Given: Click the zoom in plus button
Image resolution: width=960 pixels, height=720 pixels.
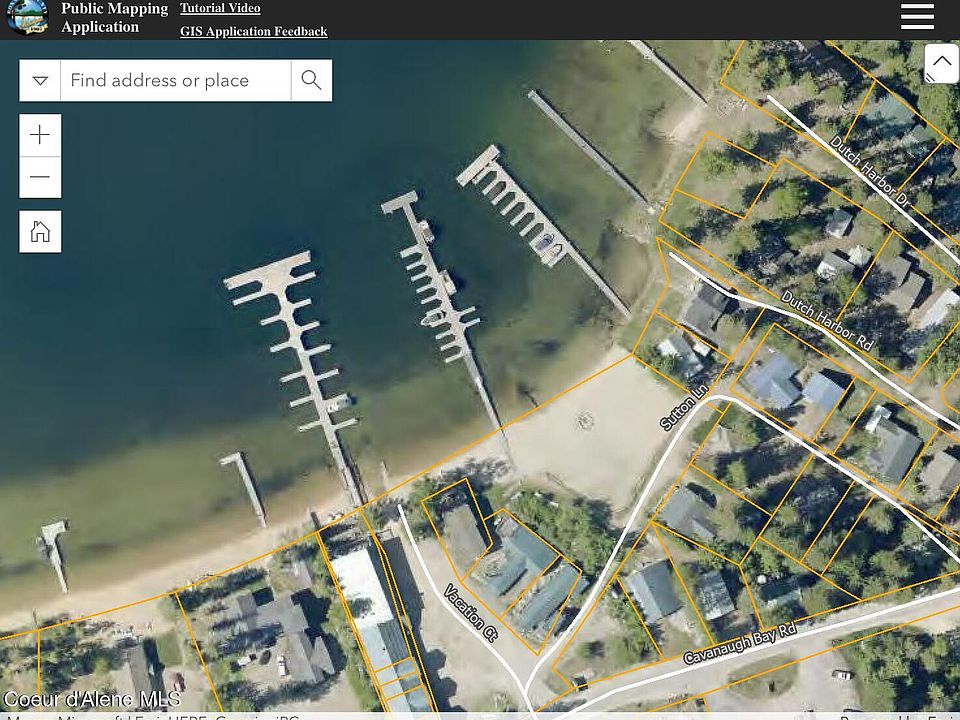Looking at the screenshot, I should pyautogui.click(x=40, y=135).
